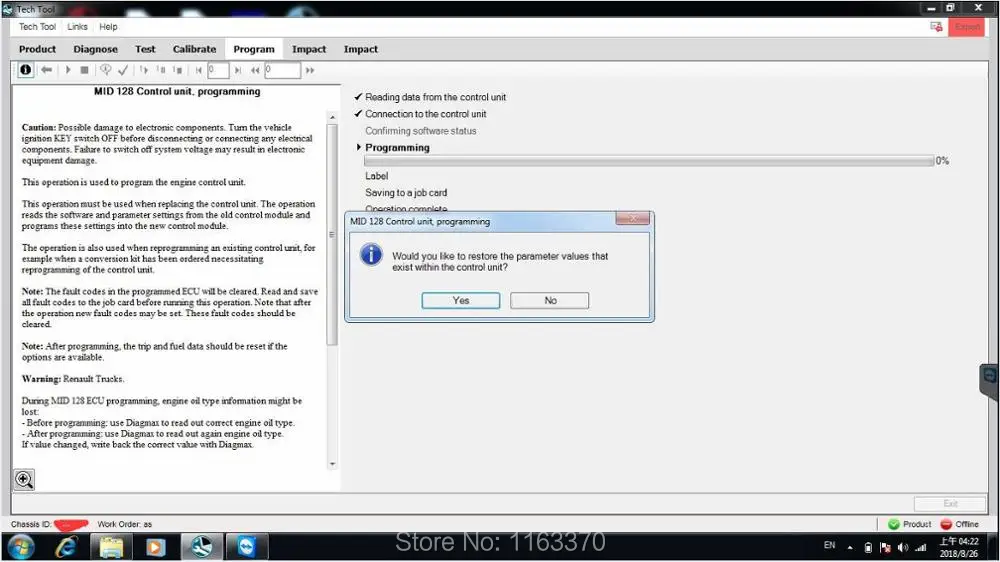Click the instructions panel scrollbar
The image size is (1000, 562).
(x=332, y=234)
